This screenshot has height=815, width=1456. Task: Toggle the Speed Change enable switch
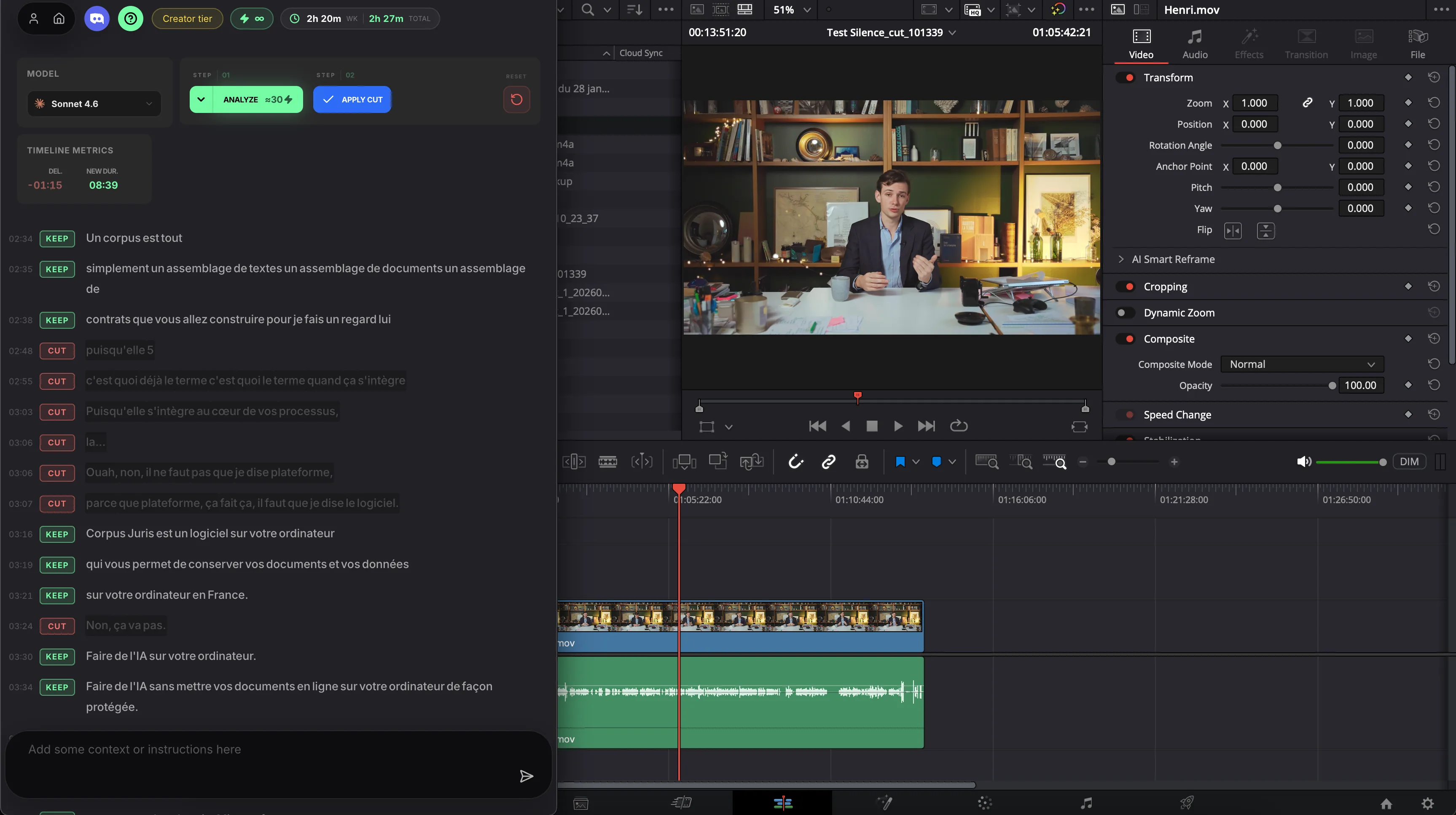(x=1125, y=414)
